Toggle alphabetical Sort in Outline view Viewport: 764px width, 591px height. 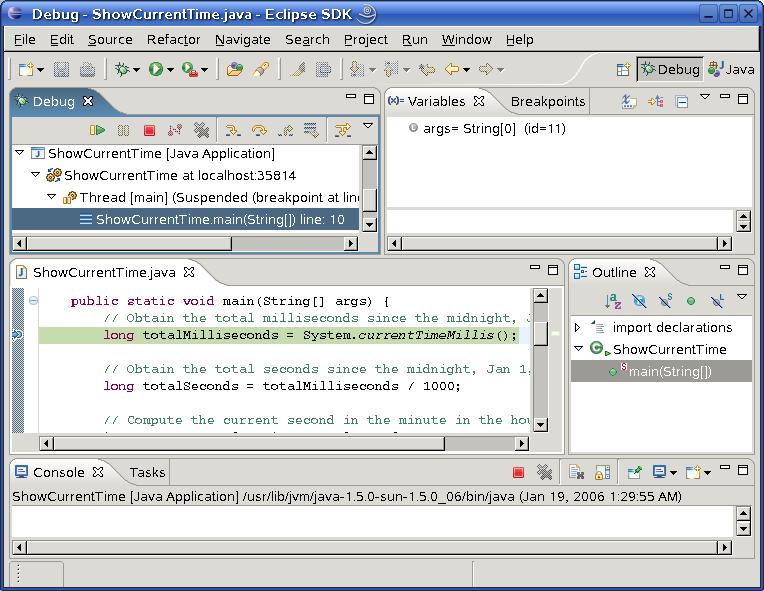point(613,301)
